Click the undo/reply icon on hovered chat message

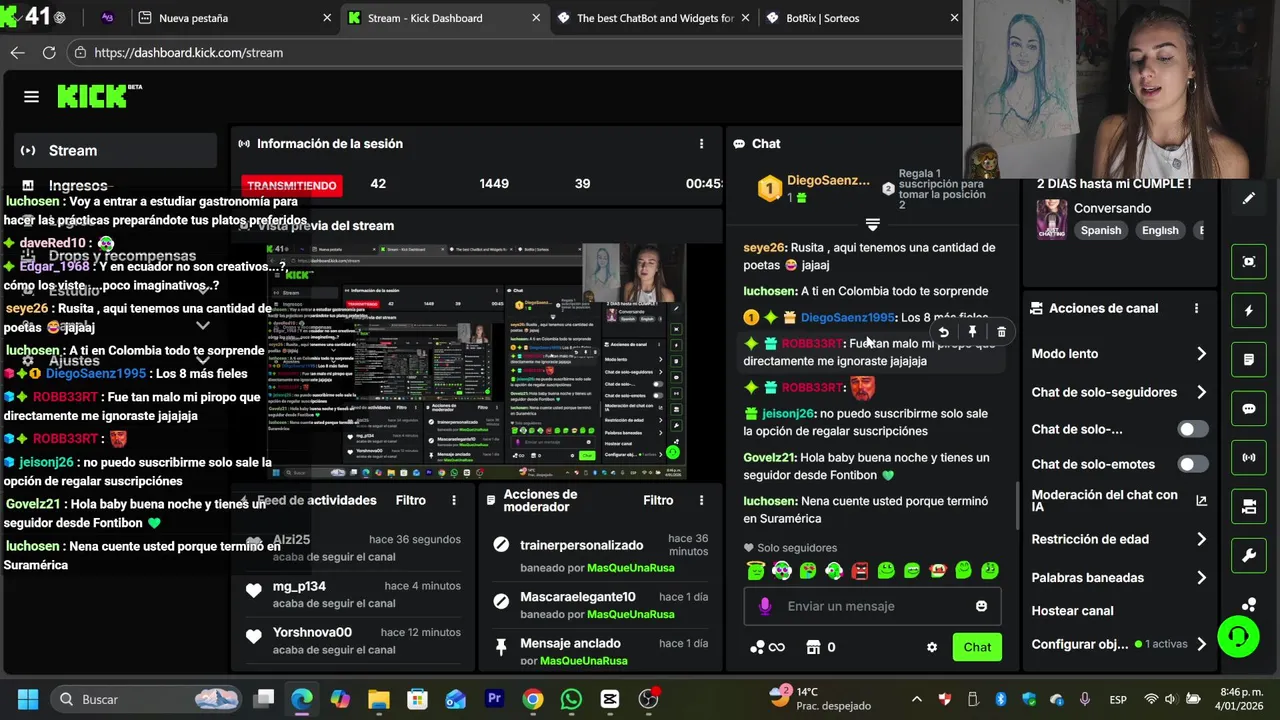943,332
